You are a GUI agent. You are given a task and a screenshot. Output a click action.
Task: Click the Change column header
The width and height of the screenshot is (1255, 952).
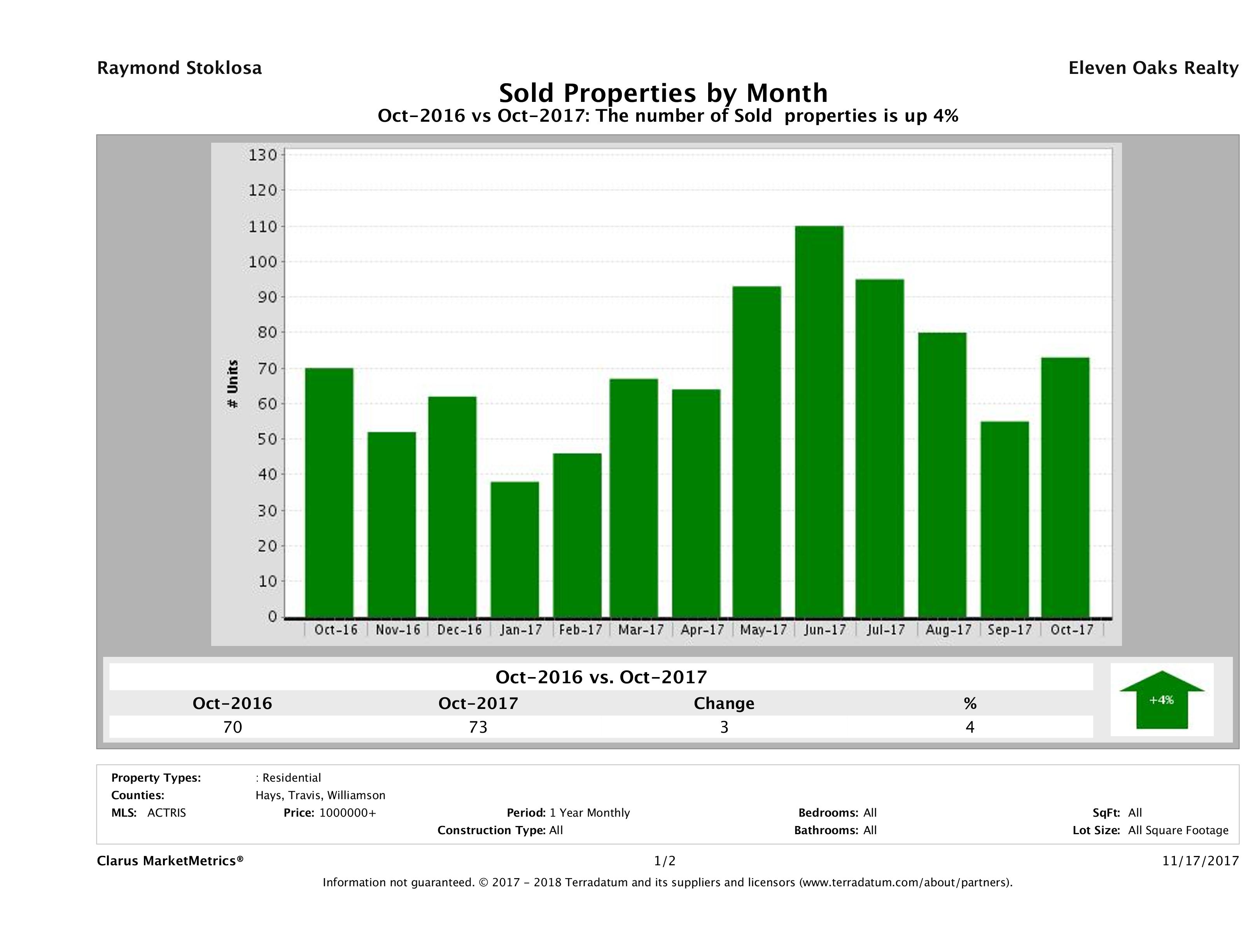(x=723, y=703)
